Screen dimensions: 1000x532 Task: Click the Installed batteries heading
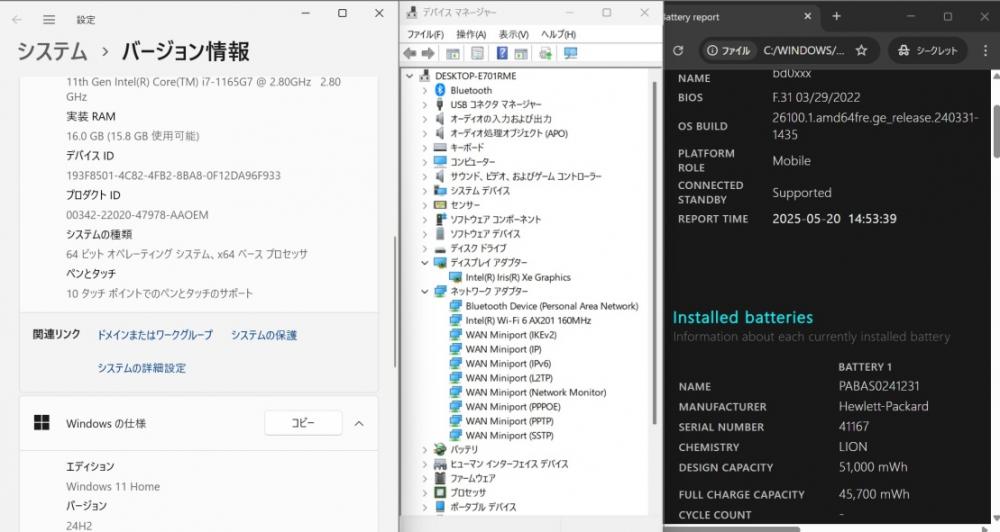[742, 317]
